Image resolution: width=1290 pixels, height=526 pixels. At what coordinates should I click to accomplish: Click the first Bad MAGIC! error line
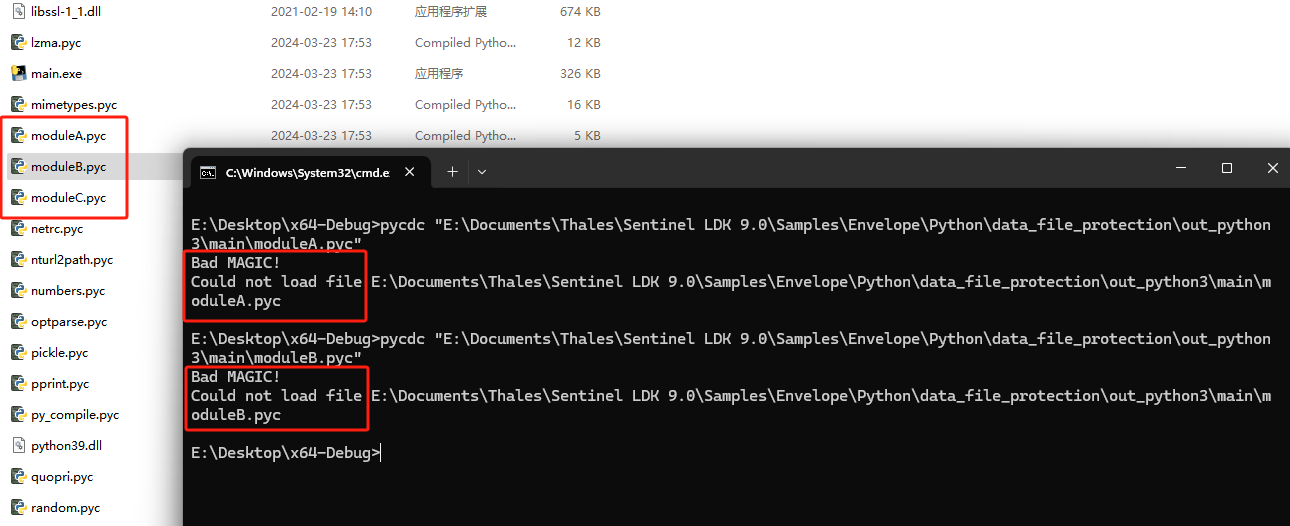click(x=236, y=263)
